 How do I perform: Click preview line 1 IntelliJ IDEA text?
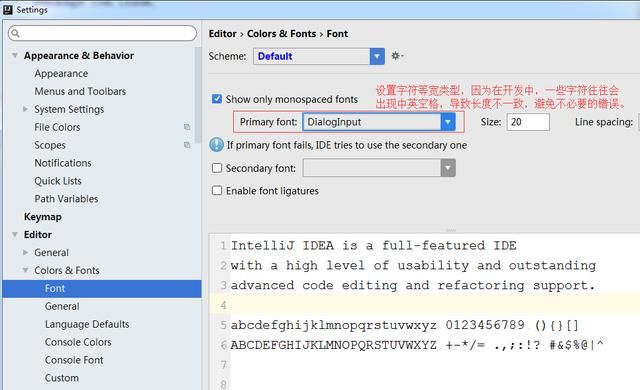(x=373, y=246)
